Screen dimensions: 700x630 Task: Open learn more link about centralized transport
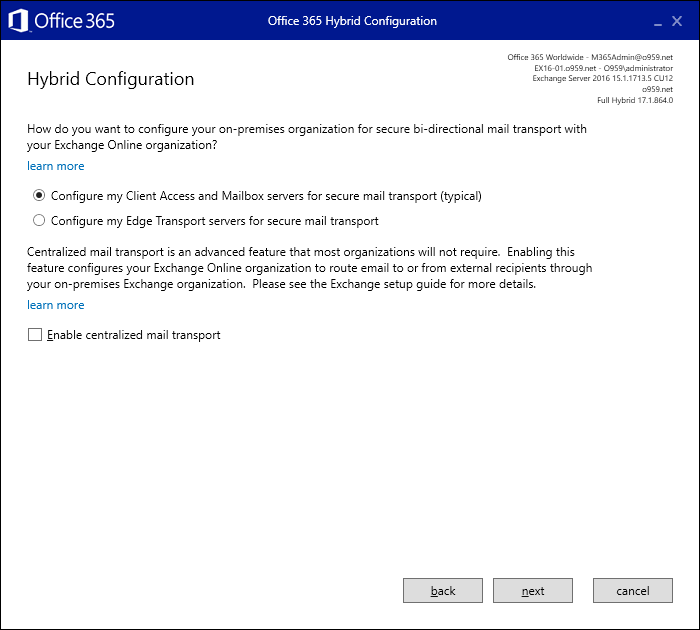click(55, 305)
